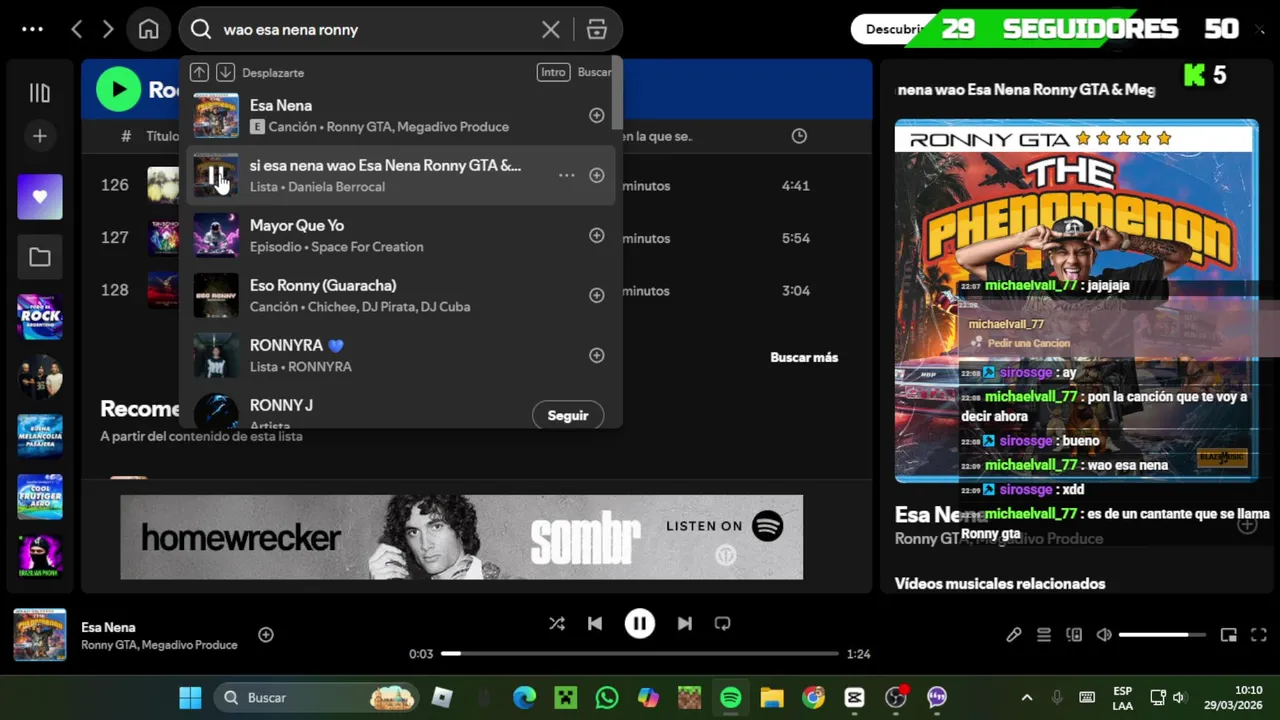Select track row 128 lasting 3:04

click(x=477, y=291)
